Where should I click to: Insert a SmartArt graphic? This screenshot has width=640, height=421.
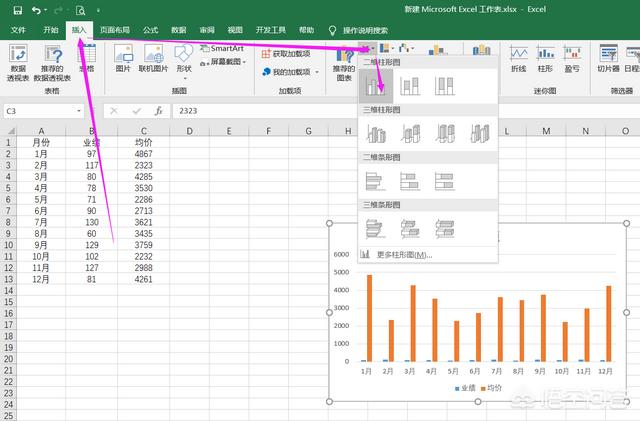(222, 48)
